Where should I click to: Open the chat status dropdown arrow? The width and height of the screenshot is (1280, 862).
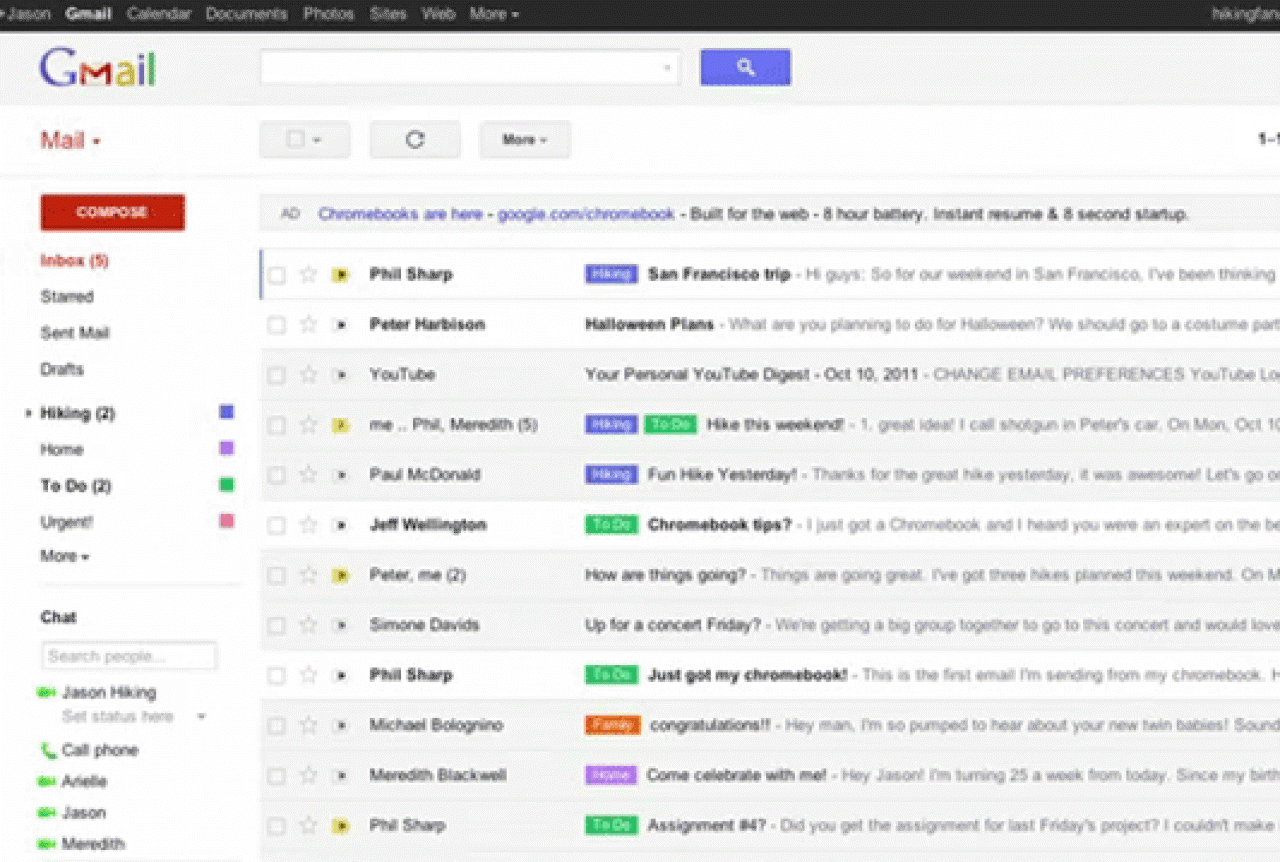pyautogui.click(x=201, y=717)
